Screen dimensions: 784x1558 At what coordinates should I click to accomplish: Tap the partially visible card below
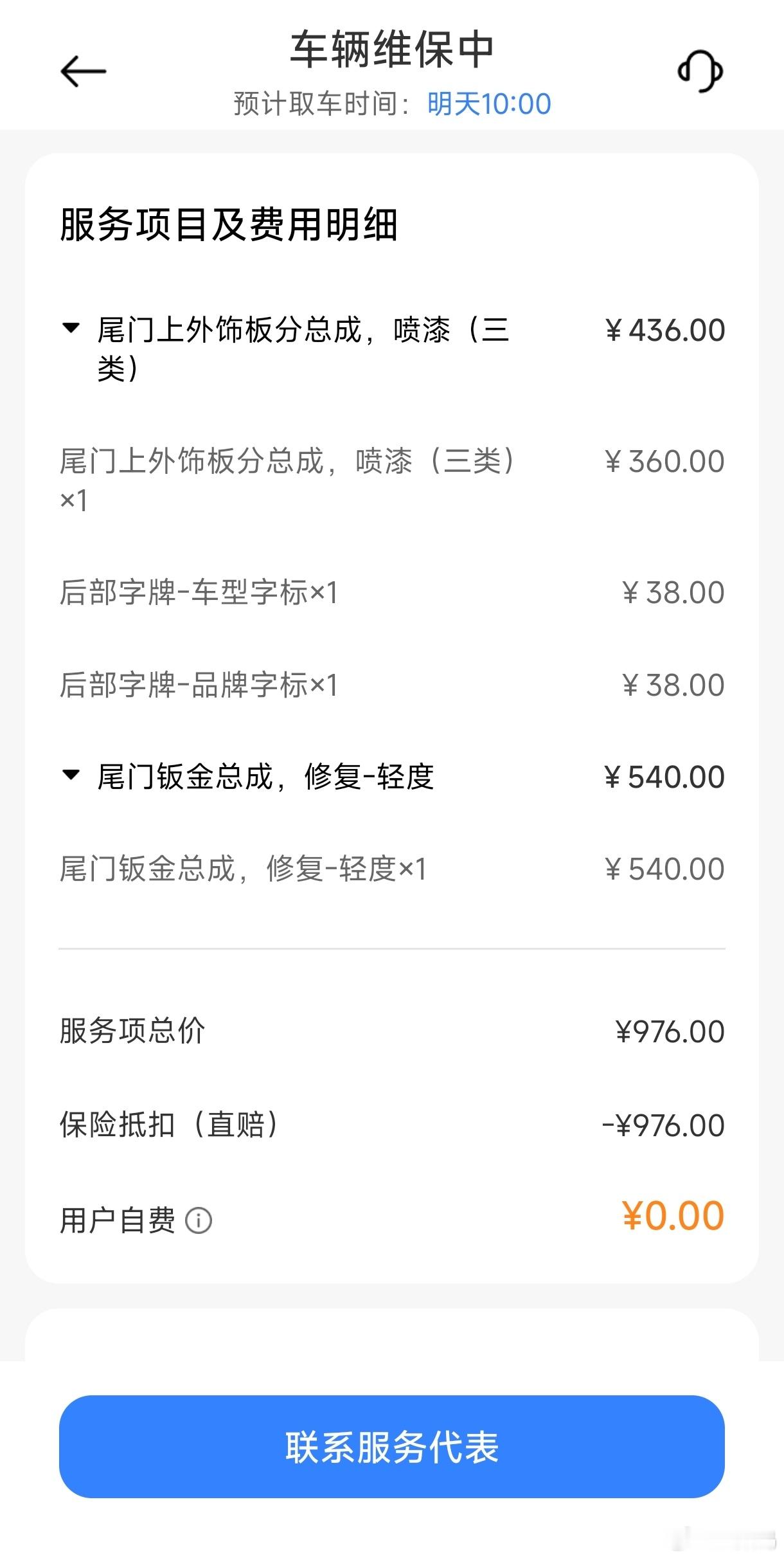tap(392, 1335)
